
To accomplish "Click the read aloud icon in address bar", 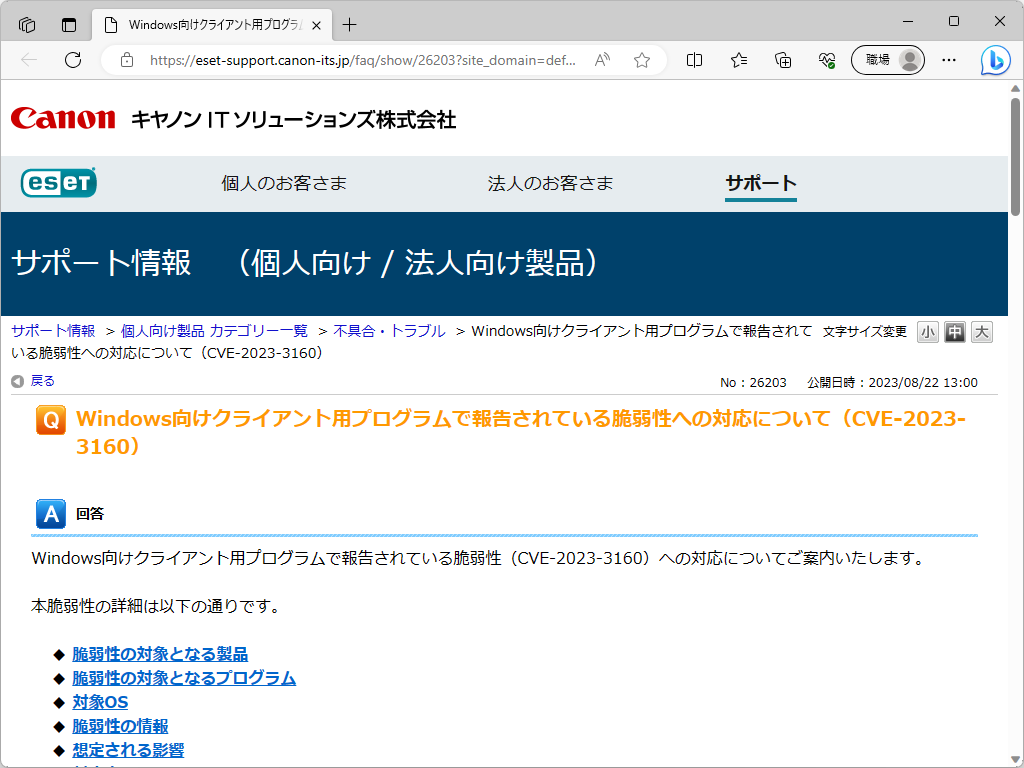I will (x=601, y=60).
